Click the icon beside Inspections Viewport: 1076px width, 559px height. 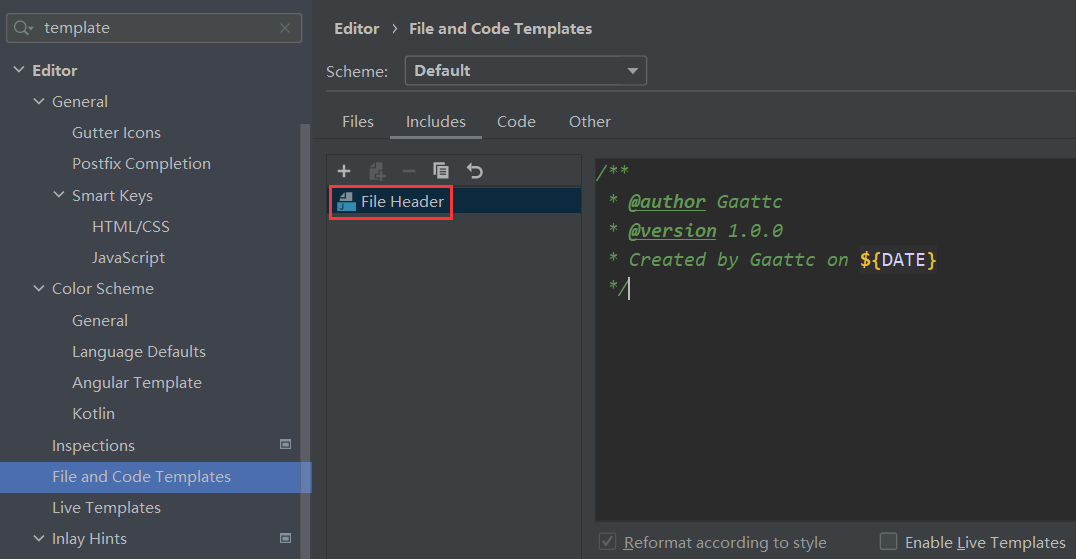click(x=285, y=445)
